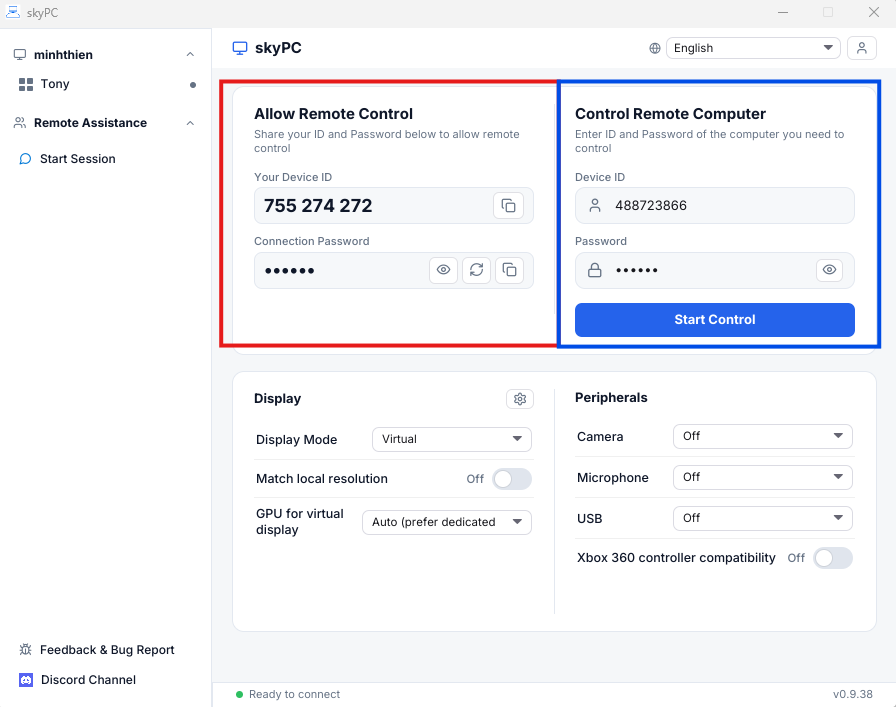Click the Tony device grid icon

coord(26,85)
